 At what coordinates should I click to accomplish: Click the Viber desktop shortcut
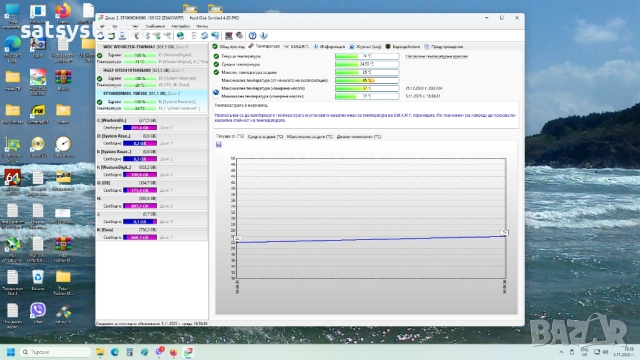38,313
